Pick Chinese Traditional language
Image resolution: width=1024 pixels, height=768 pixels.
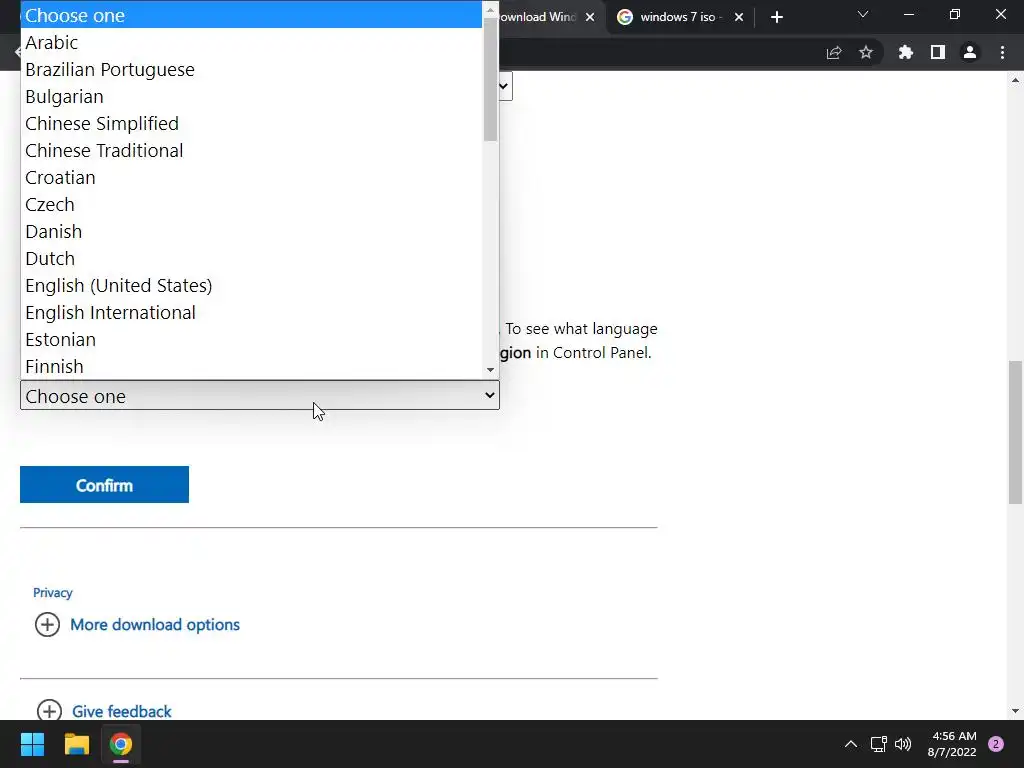click(251, 150)
